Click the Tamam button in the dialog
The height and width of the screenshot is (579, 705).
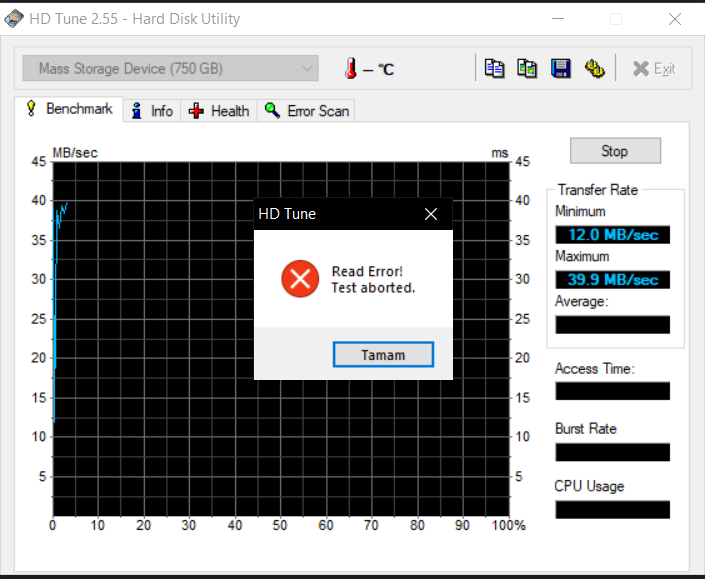point(383,355)
